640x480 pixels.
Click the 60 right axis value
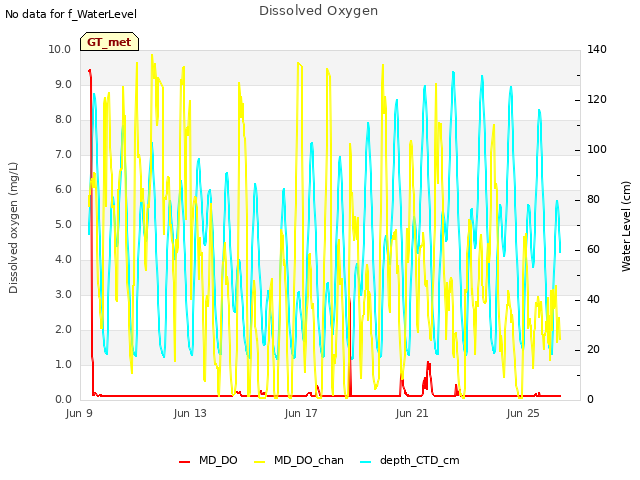tap(593, 249)
